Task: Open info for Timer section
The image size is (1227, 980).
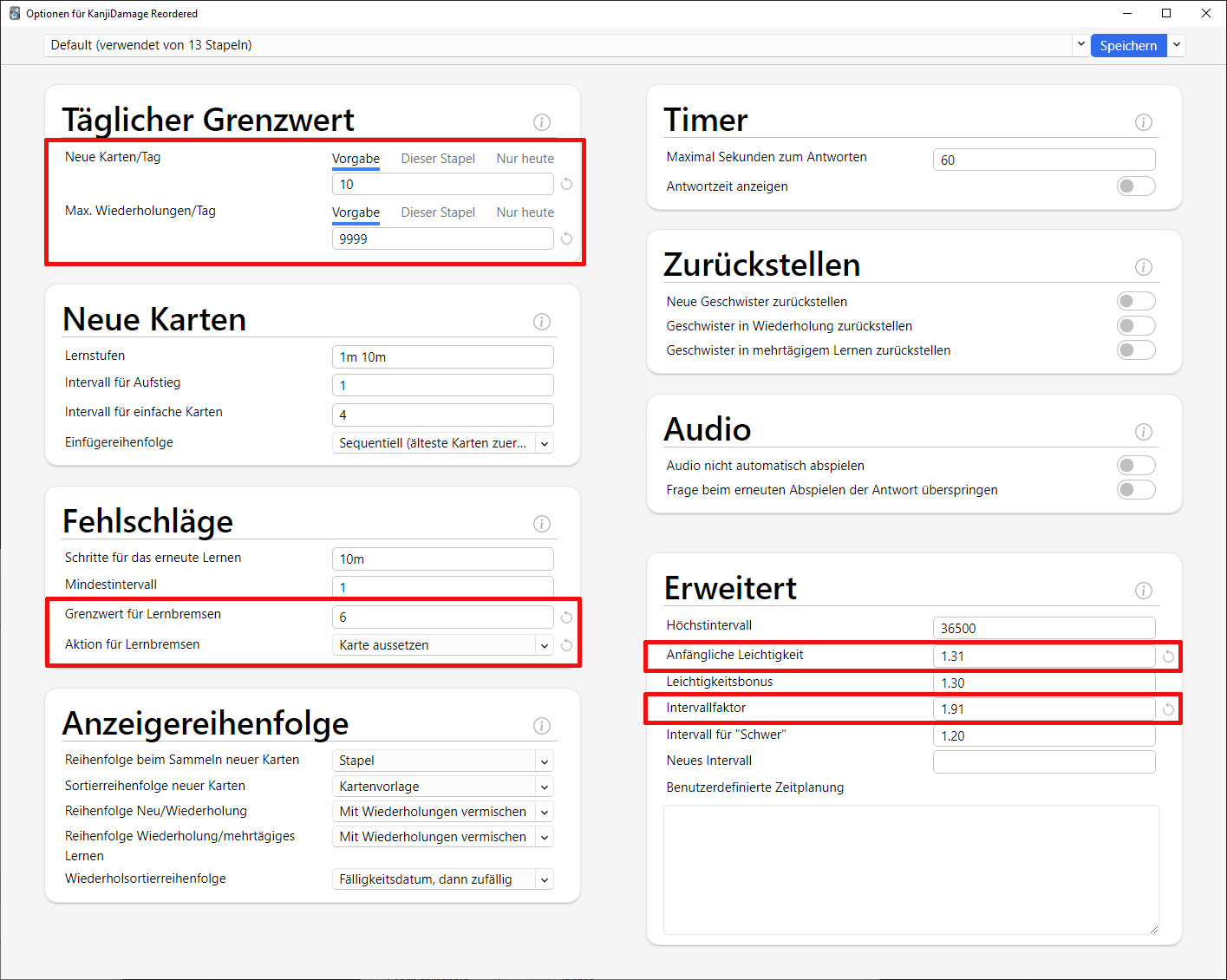Action: coord(1143,122)
